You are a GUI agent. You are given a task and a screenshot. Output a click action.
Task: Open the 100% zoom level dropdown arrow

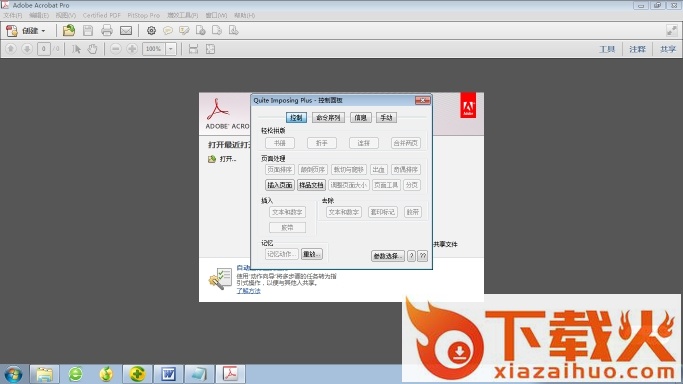click(171, 49)
